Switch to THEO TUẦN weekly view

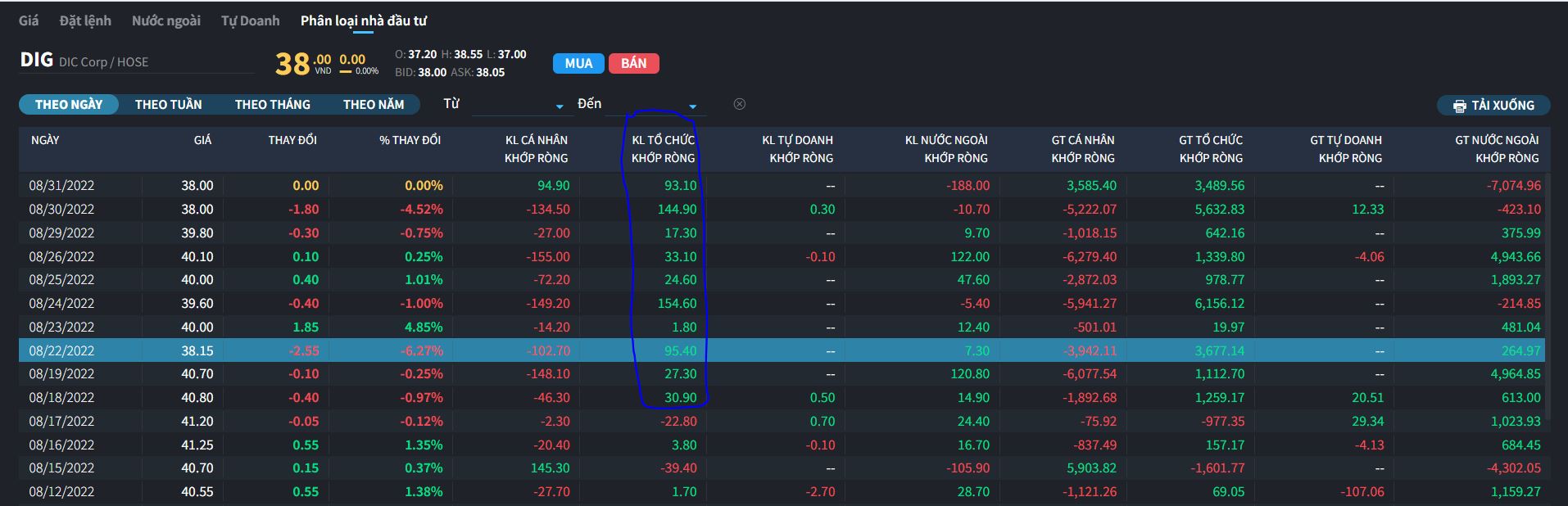coord(168,105)
